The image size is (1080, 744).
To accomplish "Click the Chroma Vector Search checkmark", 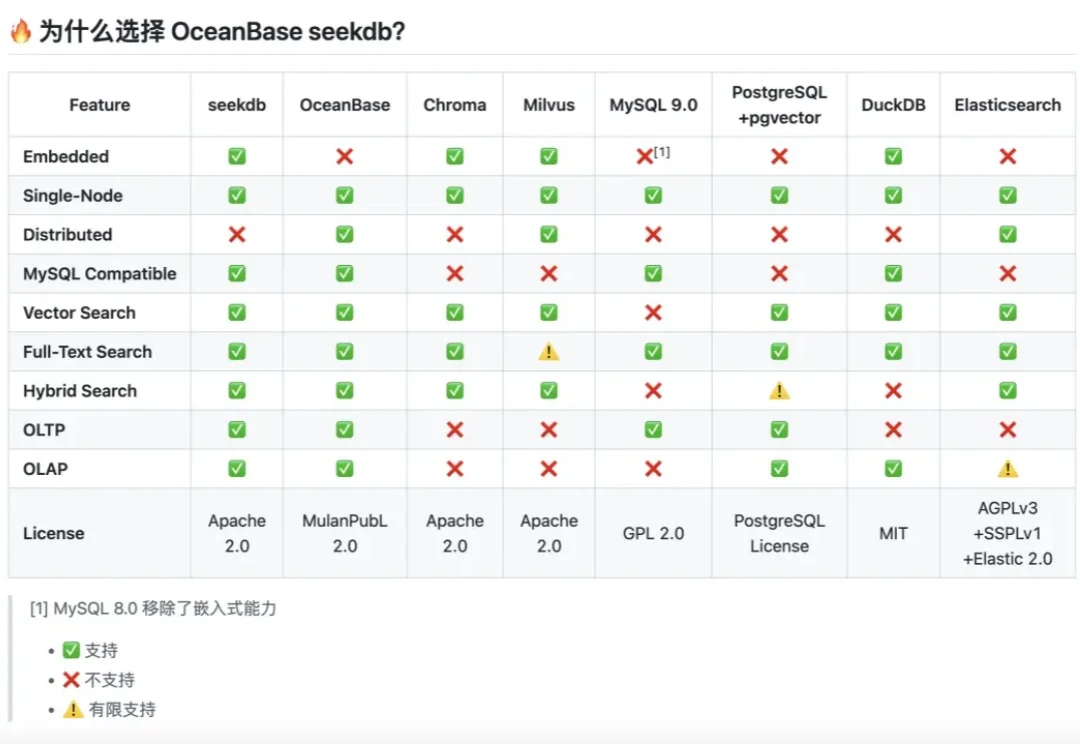I will tap(455, 313).
